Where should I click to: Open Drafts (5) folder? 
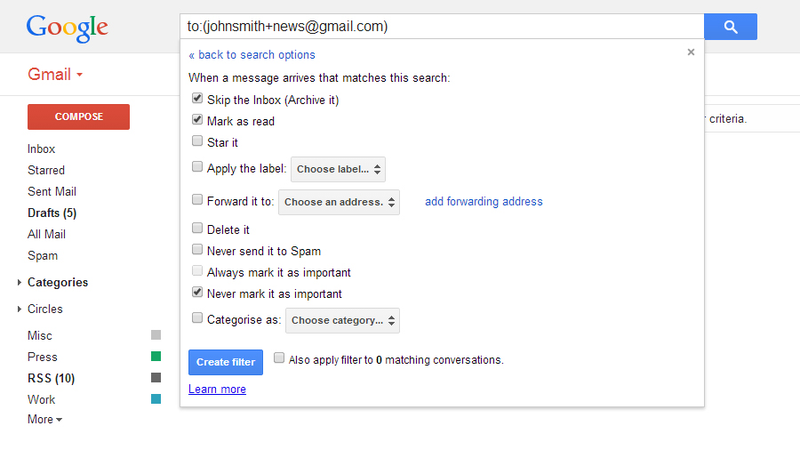(52, 213)
